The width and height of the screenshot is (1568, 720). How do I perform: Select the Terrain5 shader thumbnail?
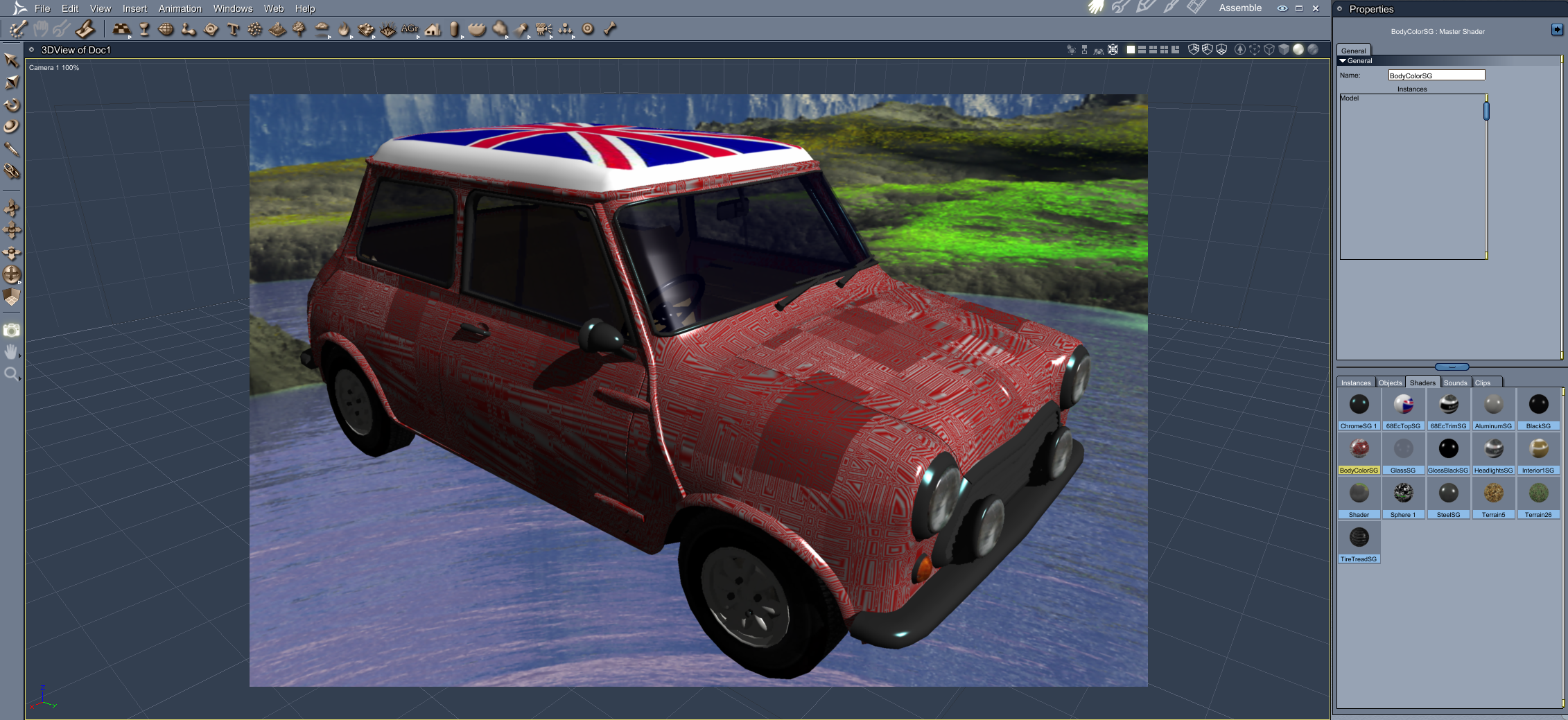[1493, 498]
